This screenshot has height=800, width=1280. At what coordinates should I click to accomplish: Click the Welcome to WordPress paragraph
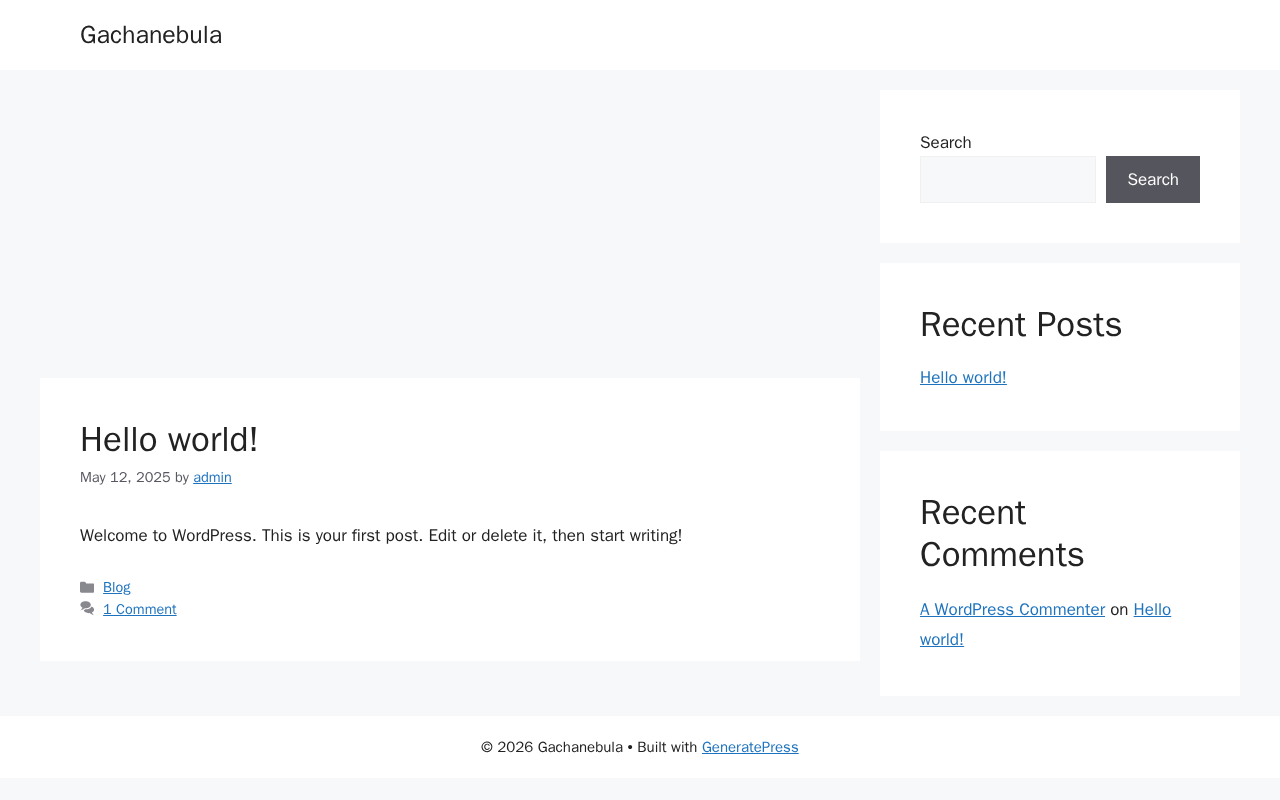point(381,536)
